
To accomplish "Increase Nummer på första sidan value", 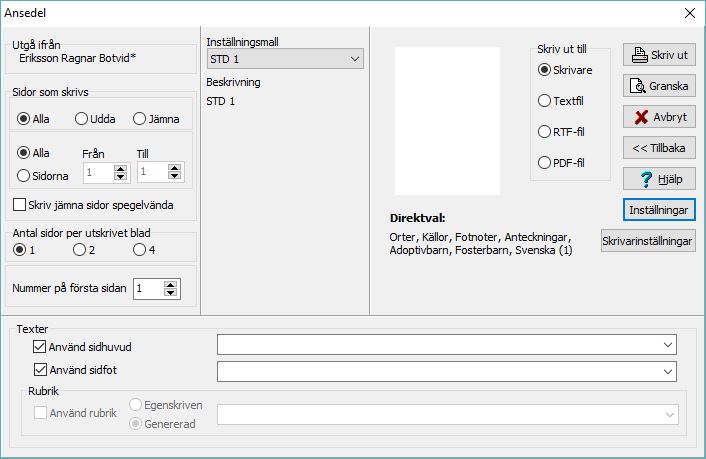I will 170,285.
